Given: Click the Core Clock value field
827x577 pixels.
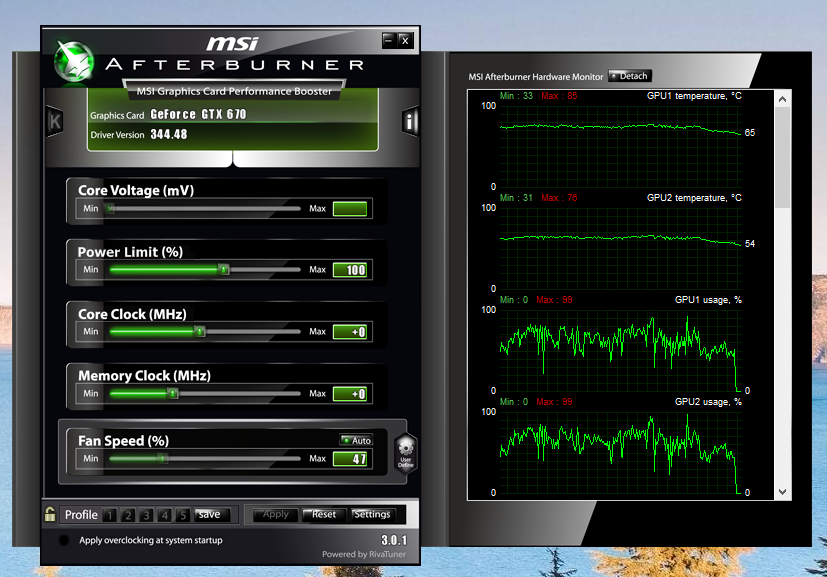Looking at the screenshot, I should pos(350,332).
